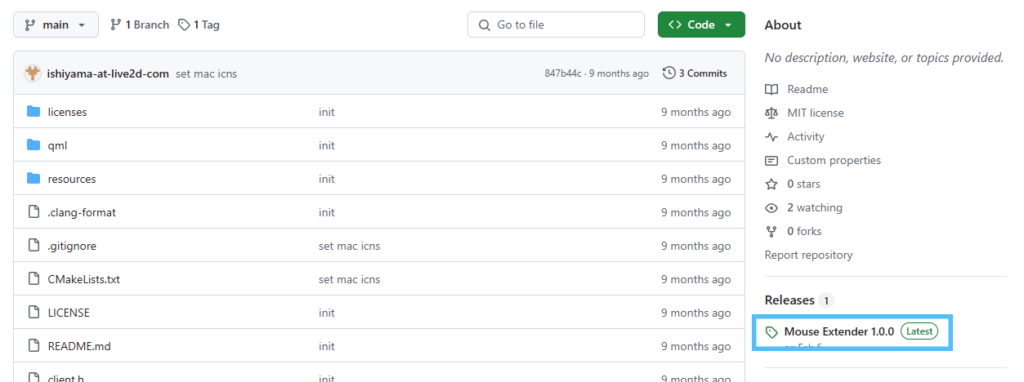Click the tag icon beside Mouse Extender 1.0.0
The image size is (1024, 382).
coord(772,332)
